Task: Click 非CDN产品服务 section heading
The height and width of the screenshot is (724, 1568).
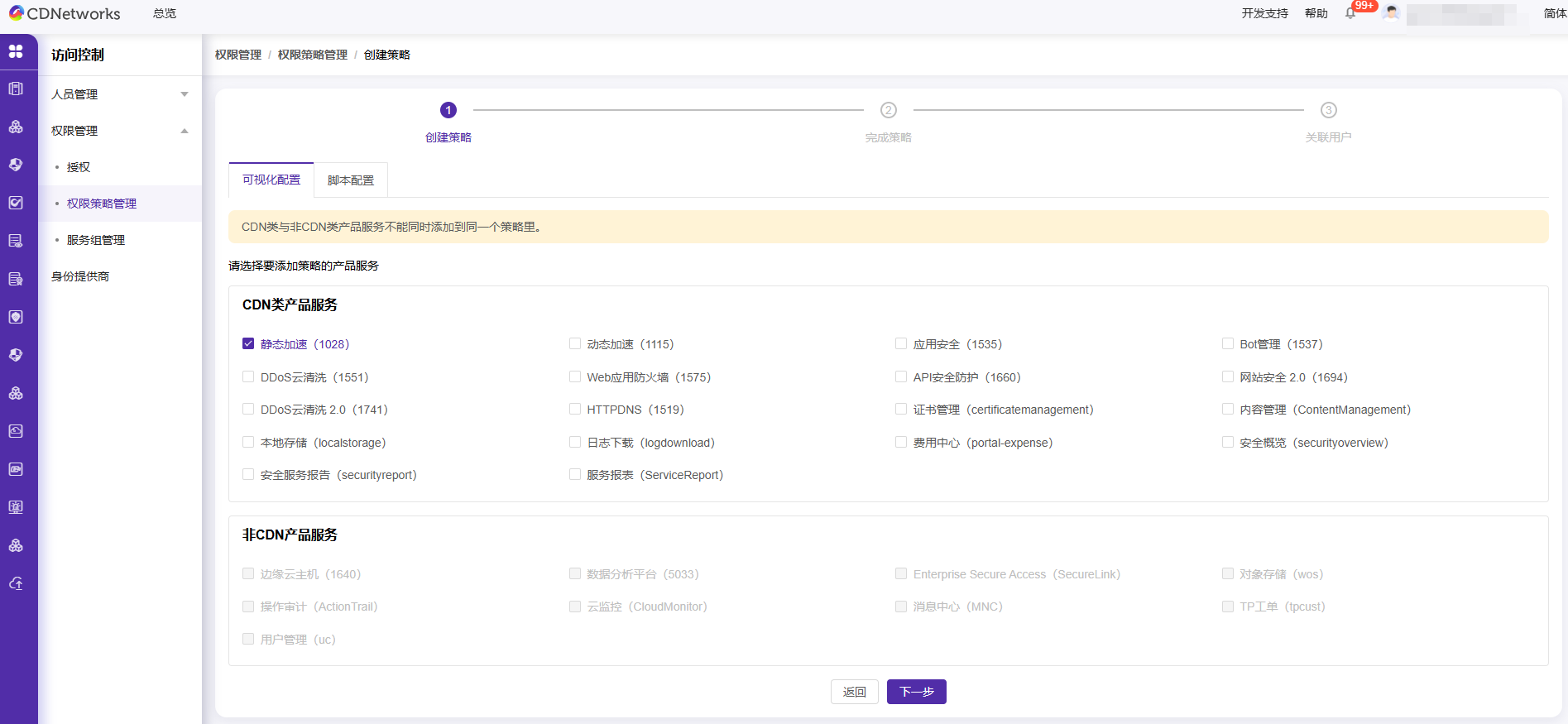Action: (290, 535)
